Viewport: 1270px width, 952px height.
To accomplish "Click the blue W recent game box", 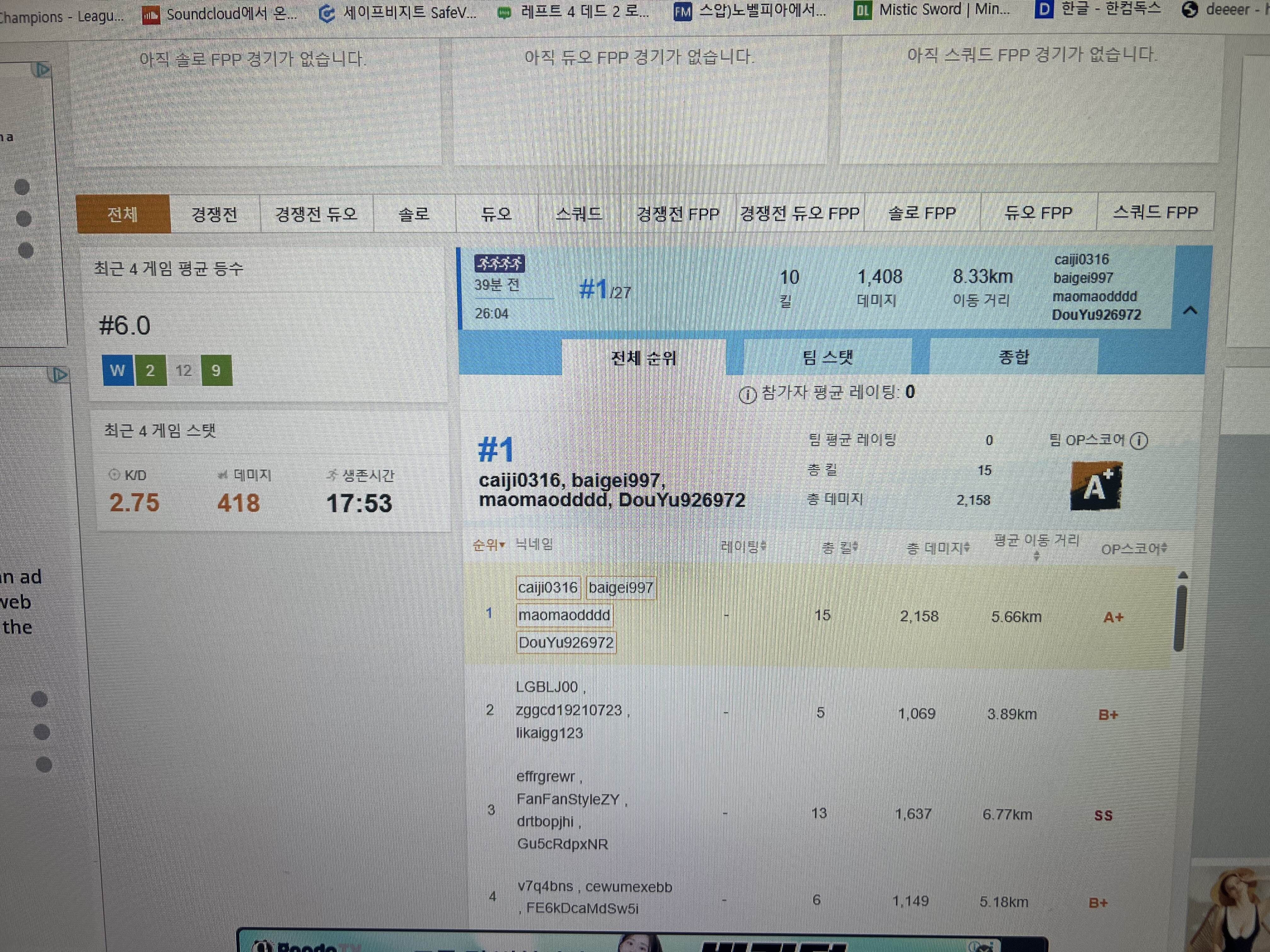I will pos(118,370).
